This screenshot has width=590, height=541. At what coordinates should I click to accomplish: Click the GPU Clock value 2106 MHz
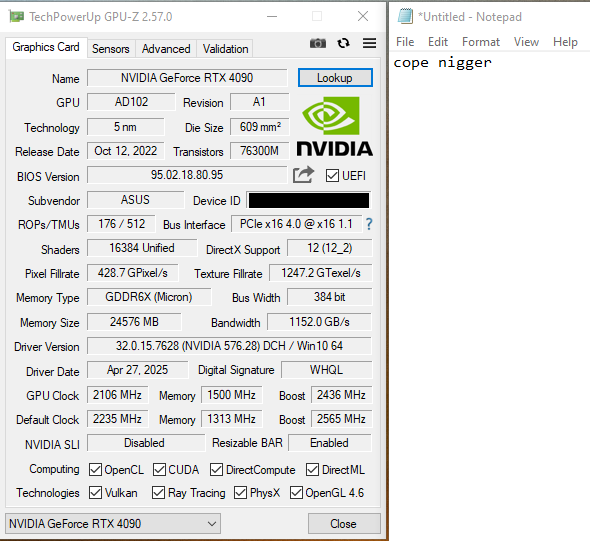click(x=117, y=395)
